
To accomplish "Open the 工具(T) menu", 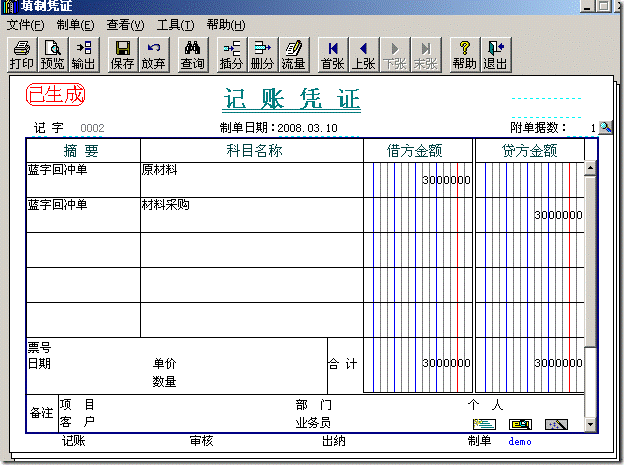I will coord(176,25).
